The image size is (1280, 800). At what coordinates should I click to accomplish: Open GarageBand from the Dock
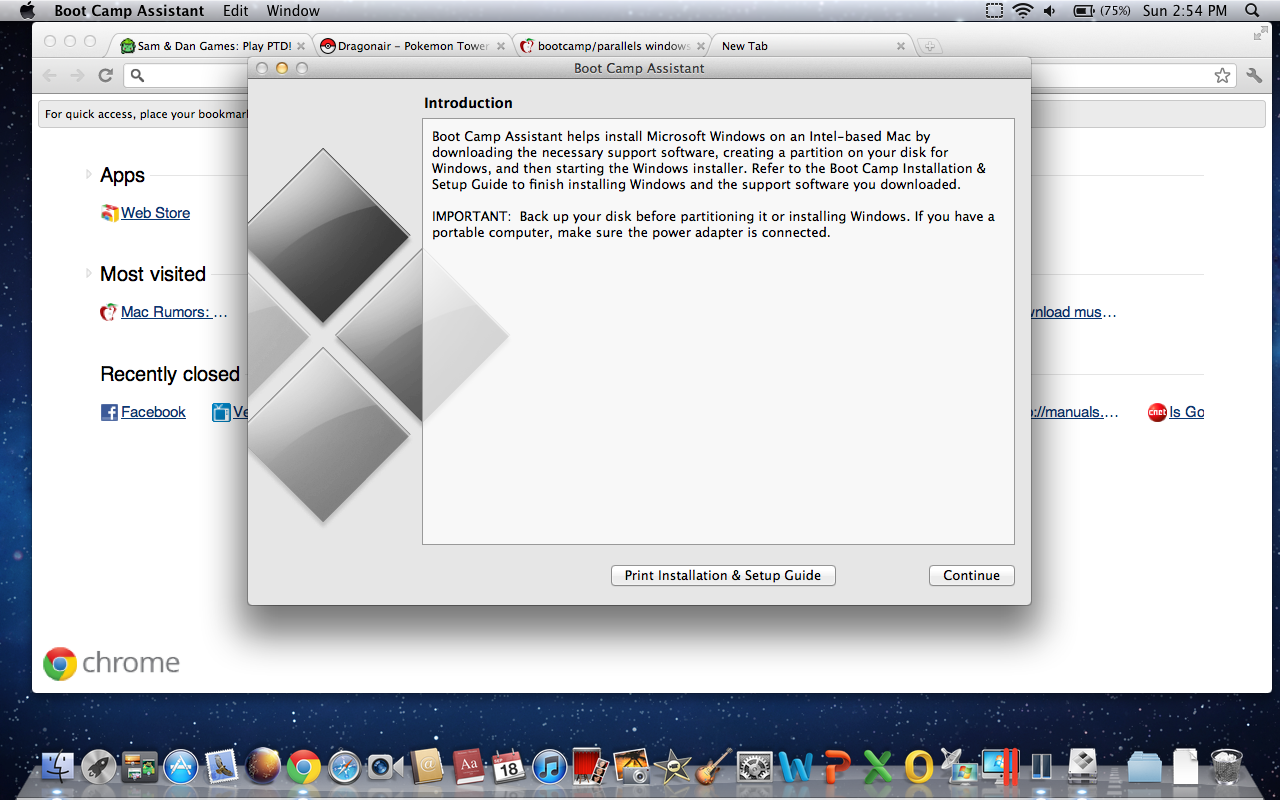click(714, 767)
